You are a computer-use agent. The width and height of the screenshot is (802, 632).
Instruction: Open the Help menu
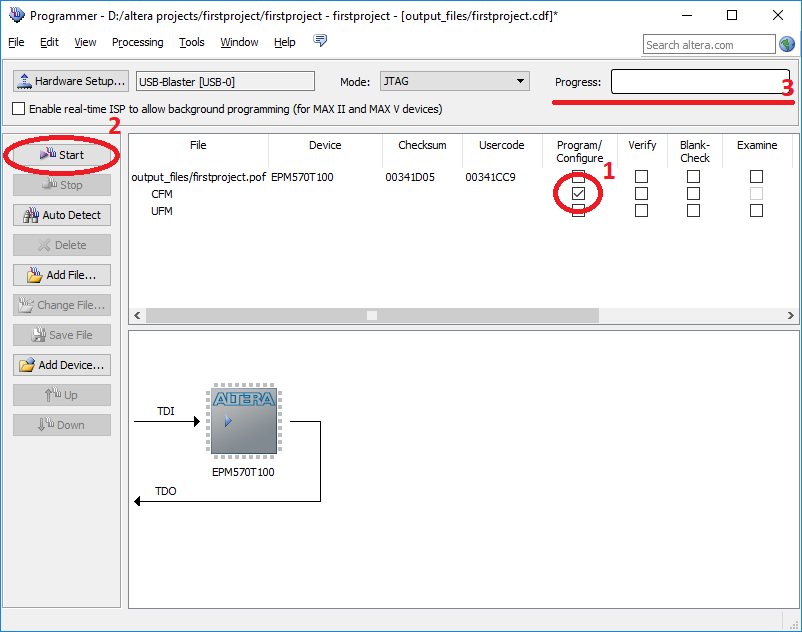point(285,42)
